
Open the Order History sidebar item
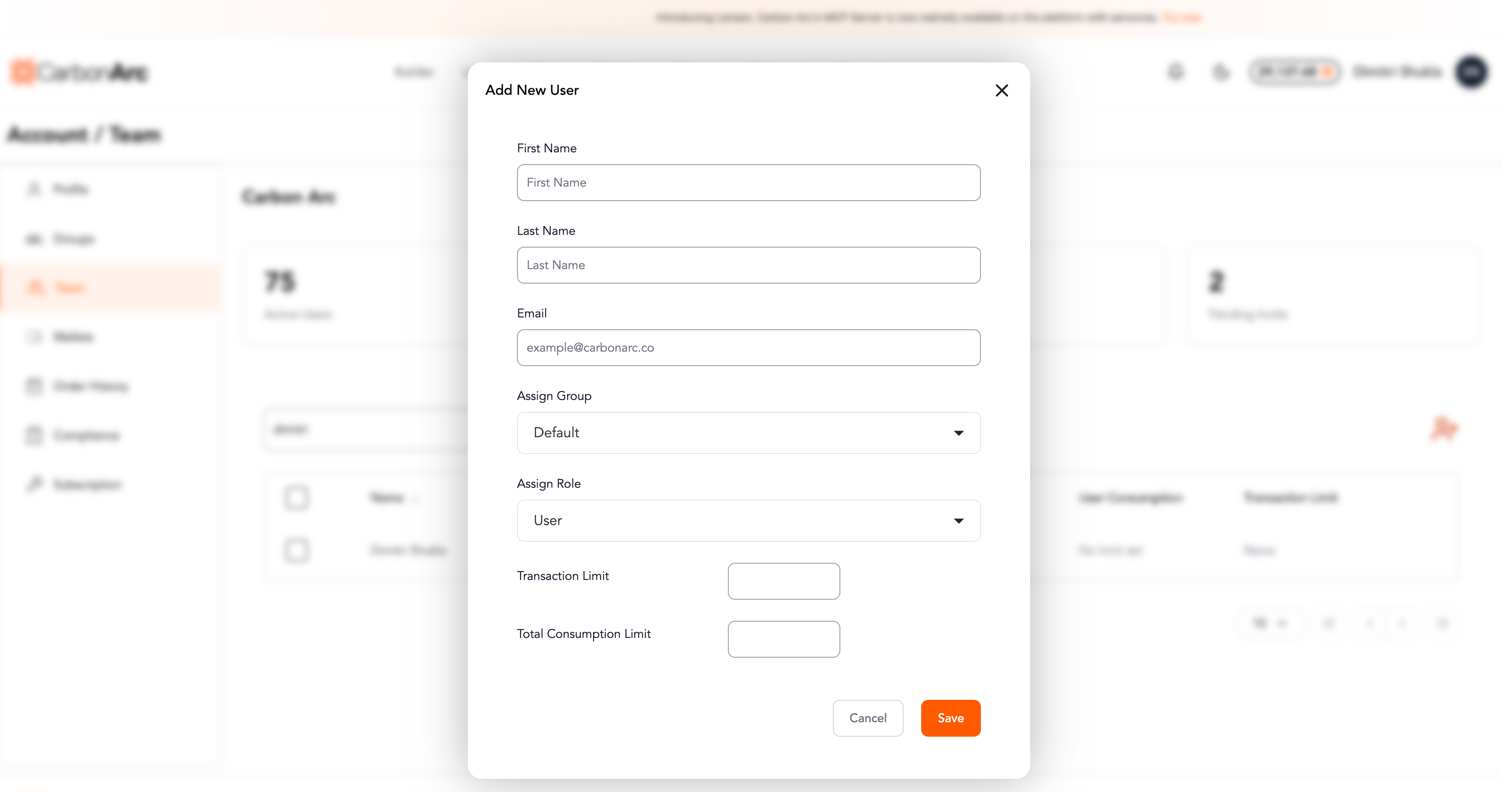(90, 386)
